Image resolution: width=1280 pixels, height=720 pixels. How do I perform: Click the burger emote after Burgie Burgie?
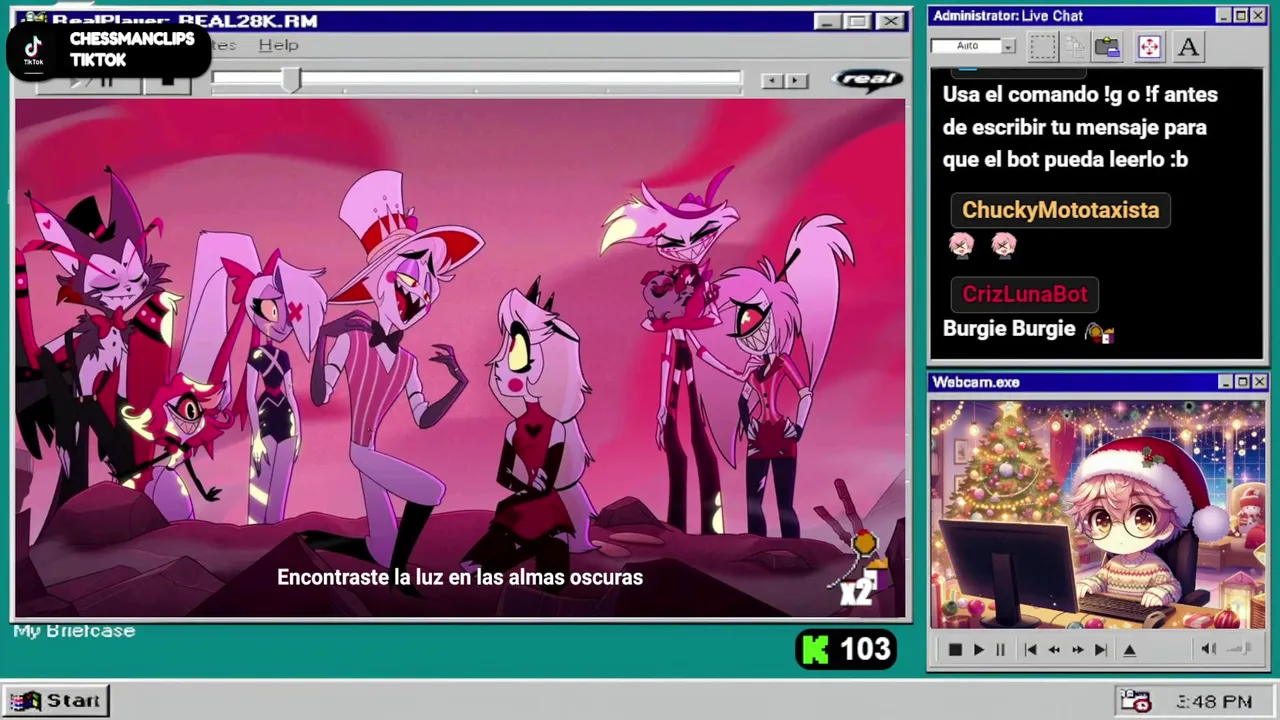pyautogui.click(x=1099, y=333)
